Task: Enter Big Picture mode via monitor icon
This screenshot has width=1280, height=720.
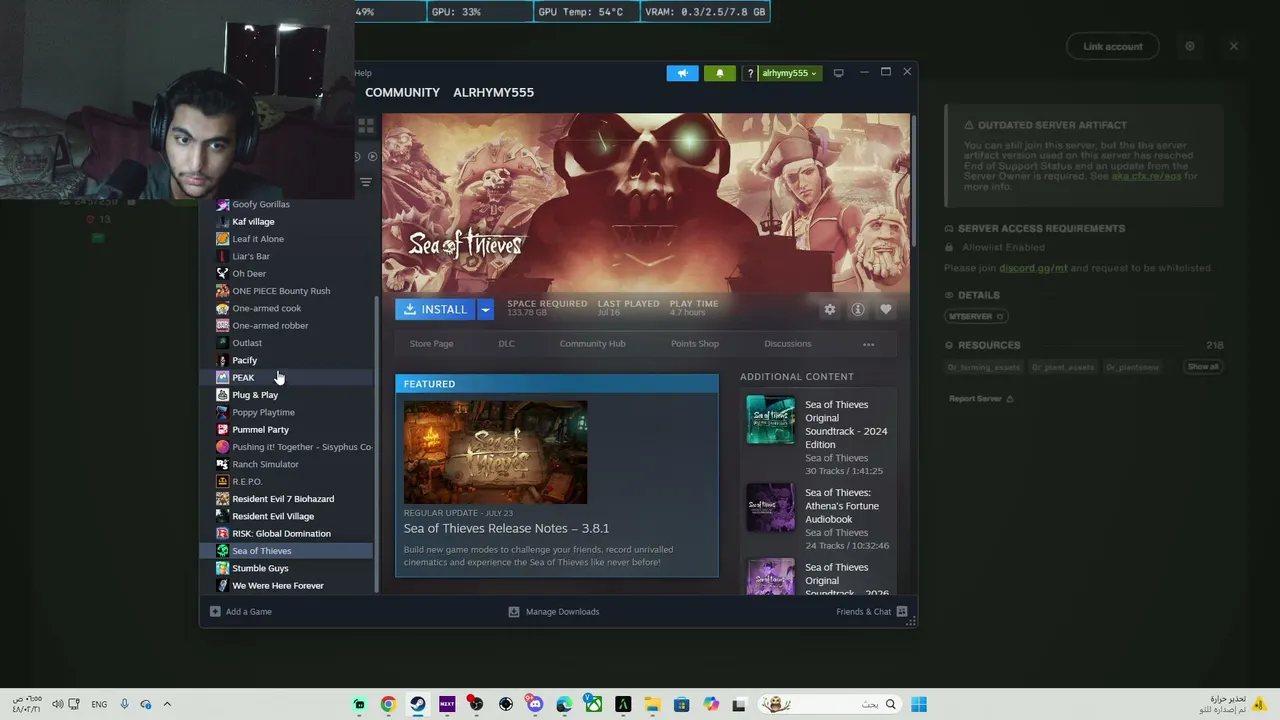Action: coord(838,73)
